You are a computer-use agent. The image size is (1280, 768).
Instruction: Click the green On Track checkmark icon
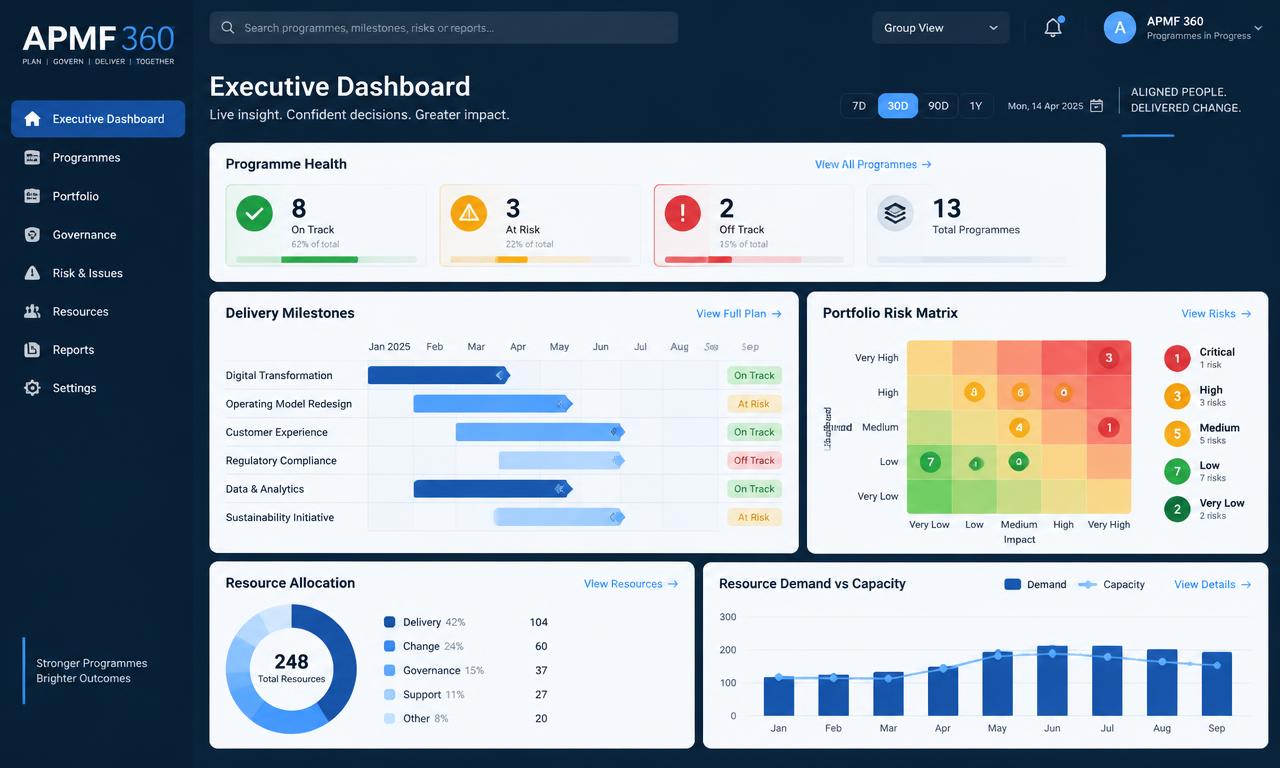(x=254, y=213)
